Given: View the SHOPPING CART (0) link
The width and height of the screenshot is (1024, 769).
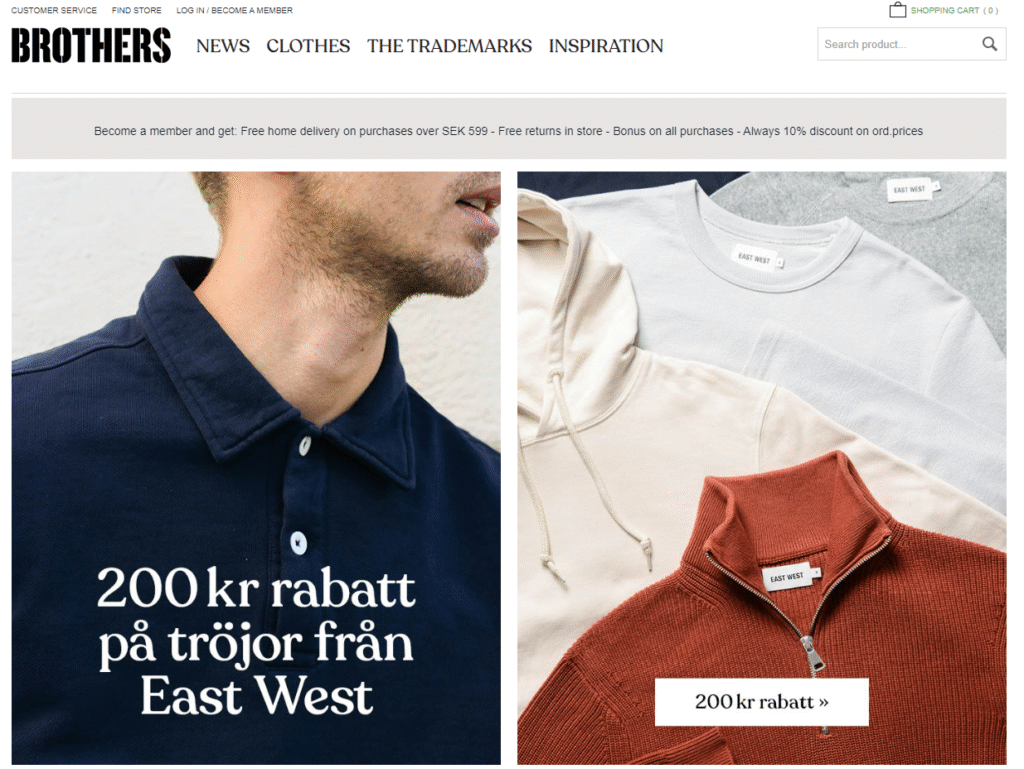Looking at the screenshot, I should click(x=954, y=10).
